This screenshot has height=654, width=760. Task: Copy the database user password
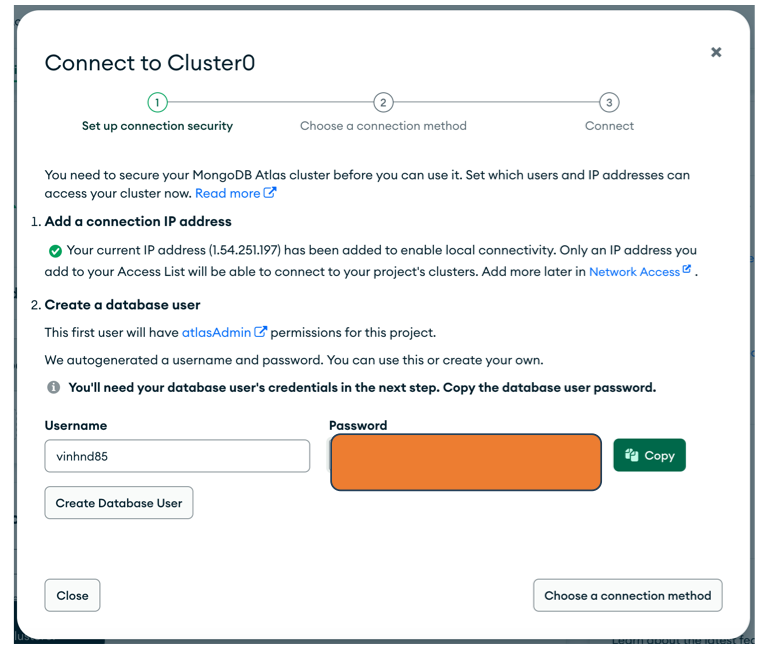click(649, 455)
